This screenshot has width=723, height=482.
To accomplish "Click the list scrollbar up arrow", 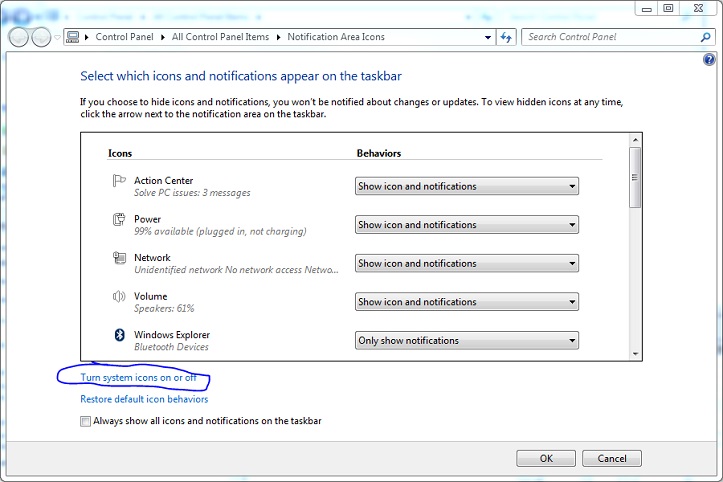I will pyautogui.click(x=635, y=140).
